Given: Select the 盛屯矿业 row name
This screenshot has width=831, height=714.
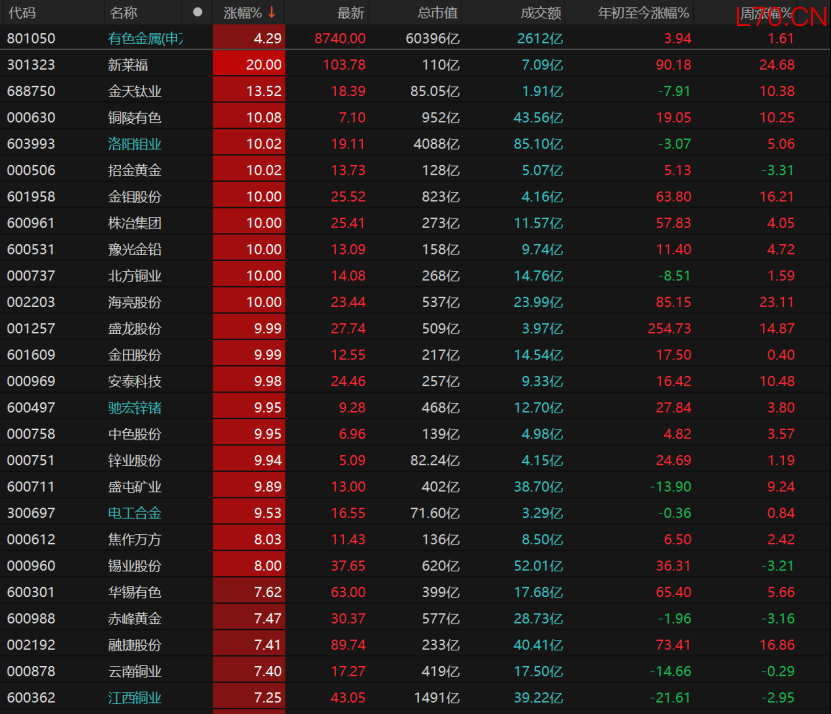Looking at the screenshot, I should pyautogui.click(x=135, y=487).
